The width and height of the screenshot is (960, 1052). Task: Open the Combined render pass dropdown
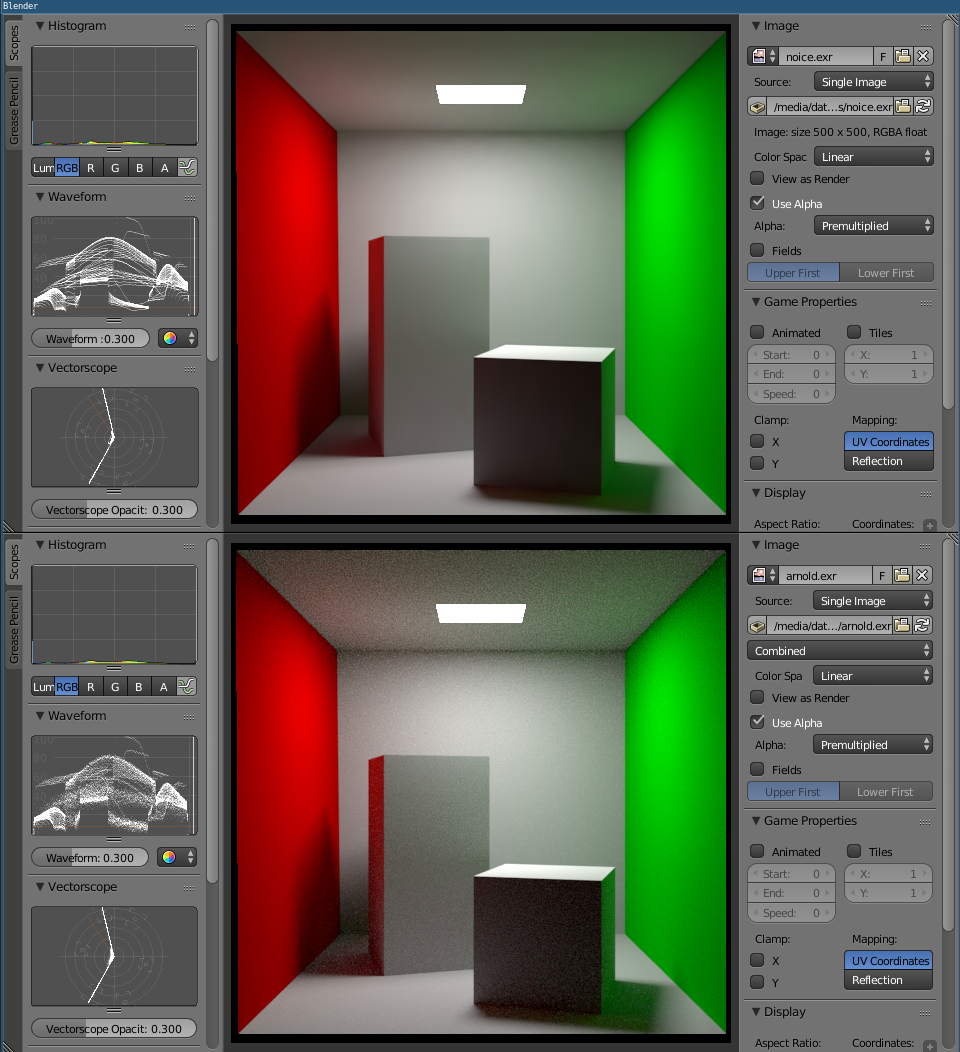[x=840, y=650]
